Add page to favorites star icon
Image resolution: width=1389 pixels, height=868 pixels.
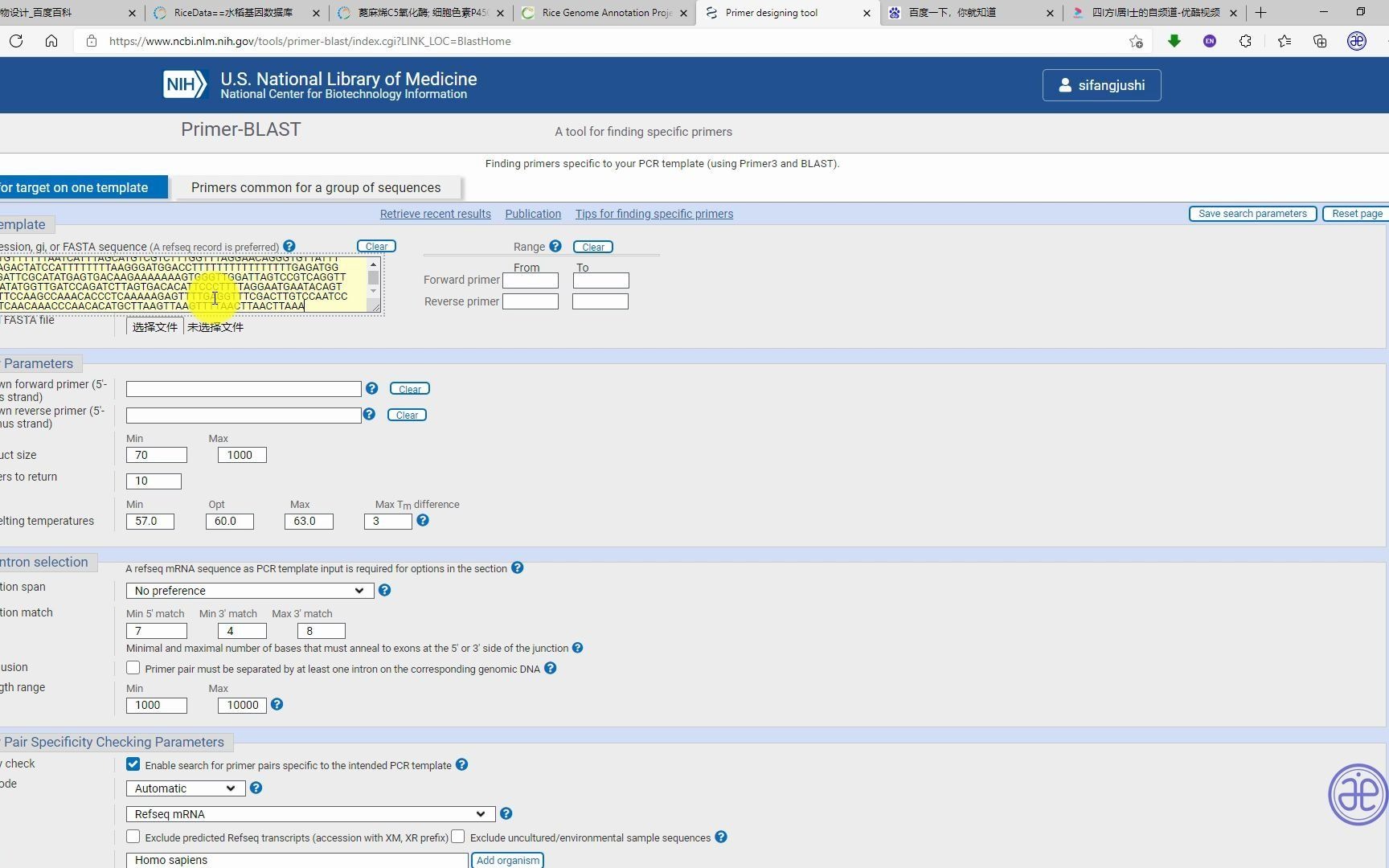1136,41
